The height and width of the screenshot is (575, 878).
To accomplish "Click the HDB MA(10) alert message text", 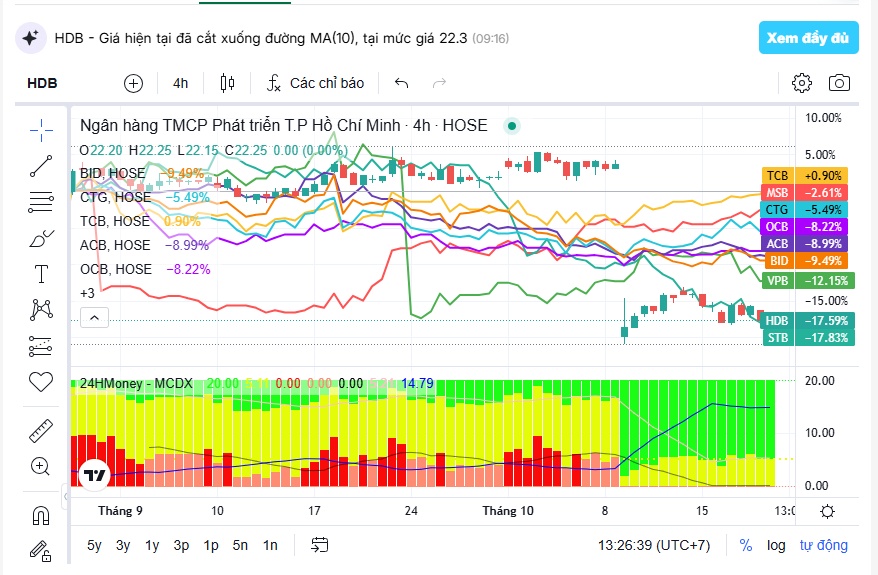I will [261, 38].
